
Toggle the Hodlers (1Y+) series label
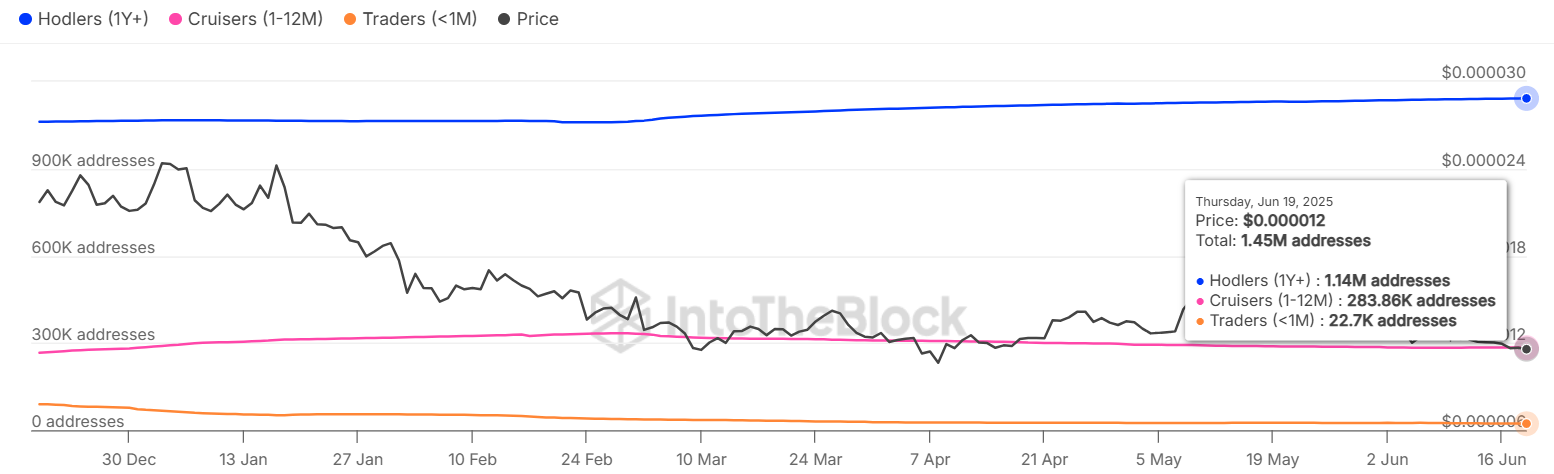(93, 19)
